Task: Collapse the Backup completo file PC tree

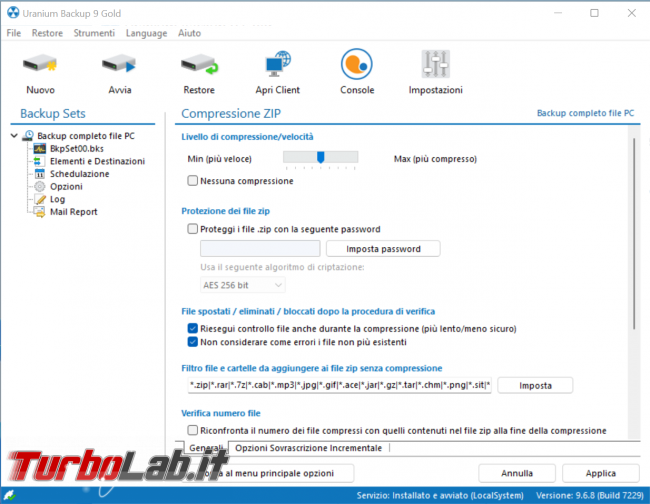Action: pos(14,136)
